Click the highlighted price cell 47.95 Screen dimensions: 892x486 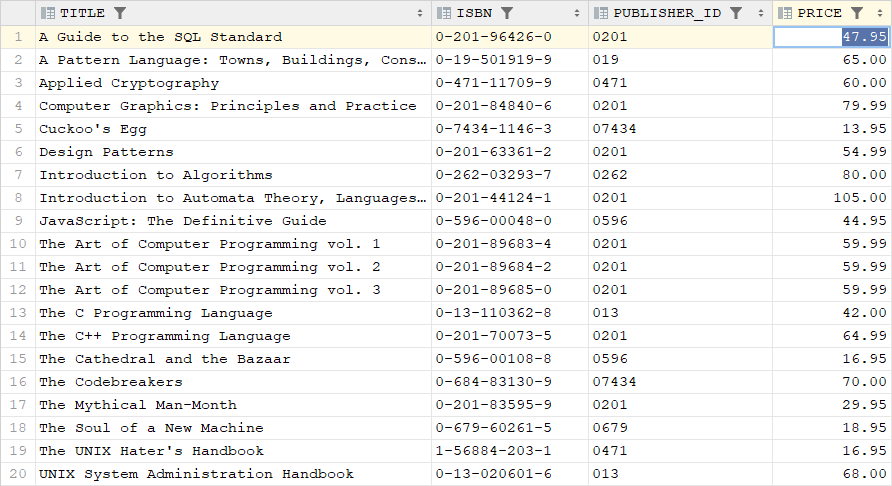[832, 37]
